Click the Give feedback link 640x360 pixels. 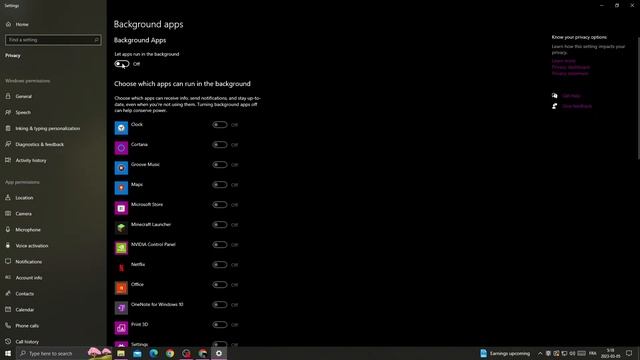pos(577,106)
